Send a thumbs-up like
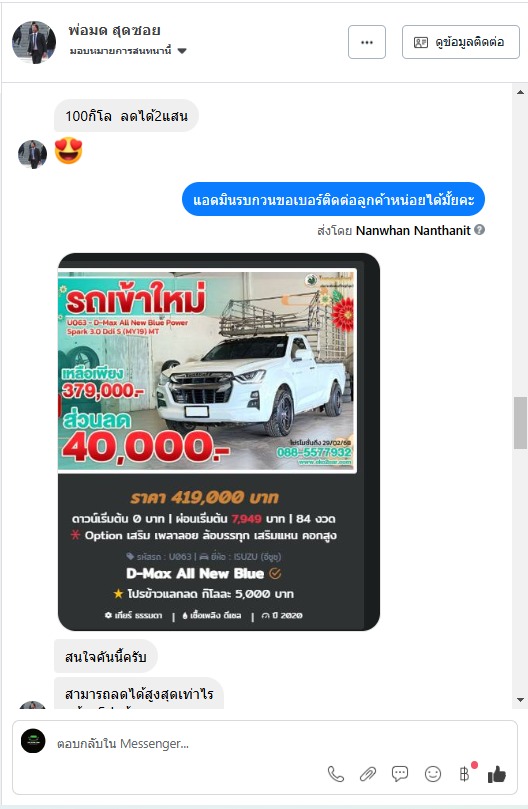 tap(497, 774)
